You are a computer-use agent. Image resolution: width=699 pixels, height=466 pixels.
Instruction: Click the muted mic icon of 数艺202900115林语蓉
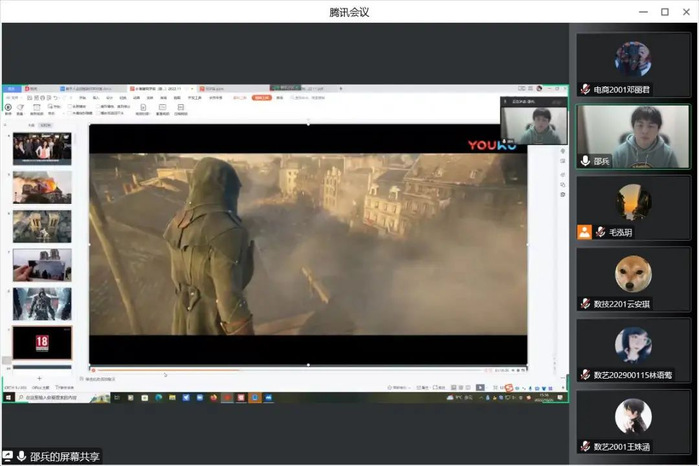(x=585, y=374)
